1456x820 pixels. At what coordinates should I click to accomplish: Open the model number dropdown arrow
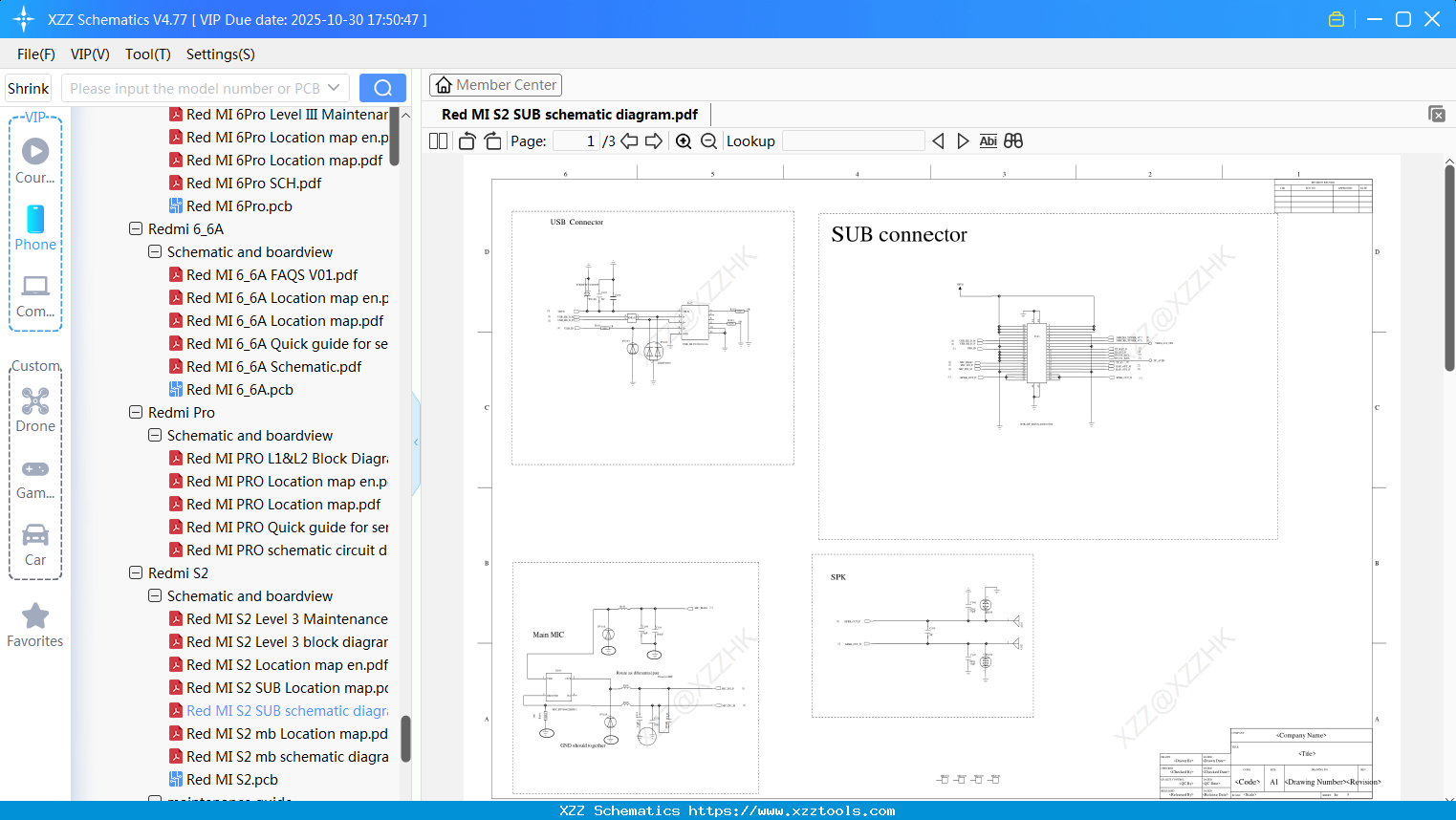coord(336,87)
